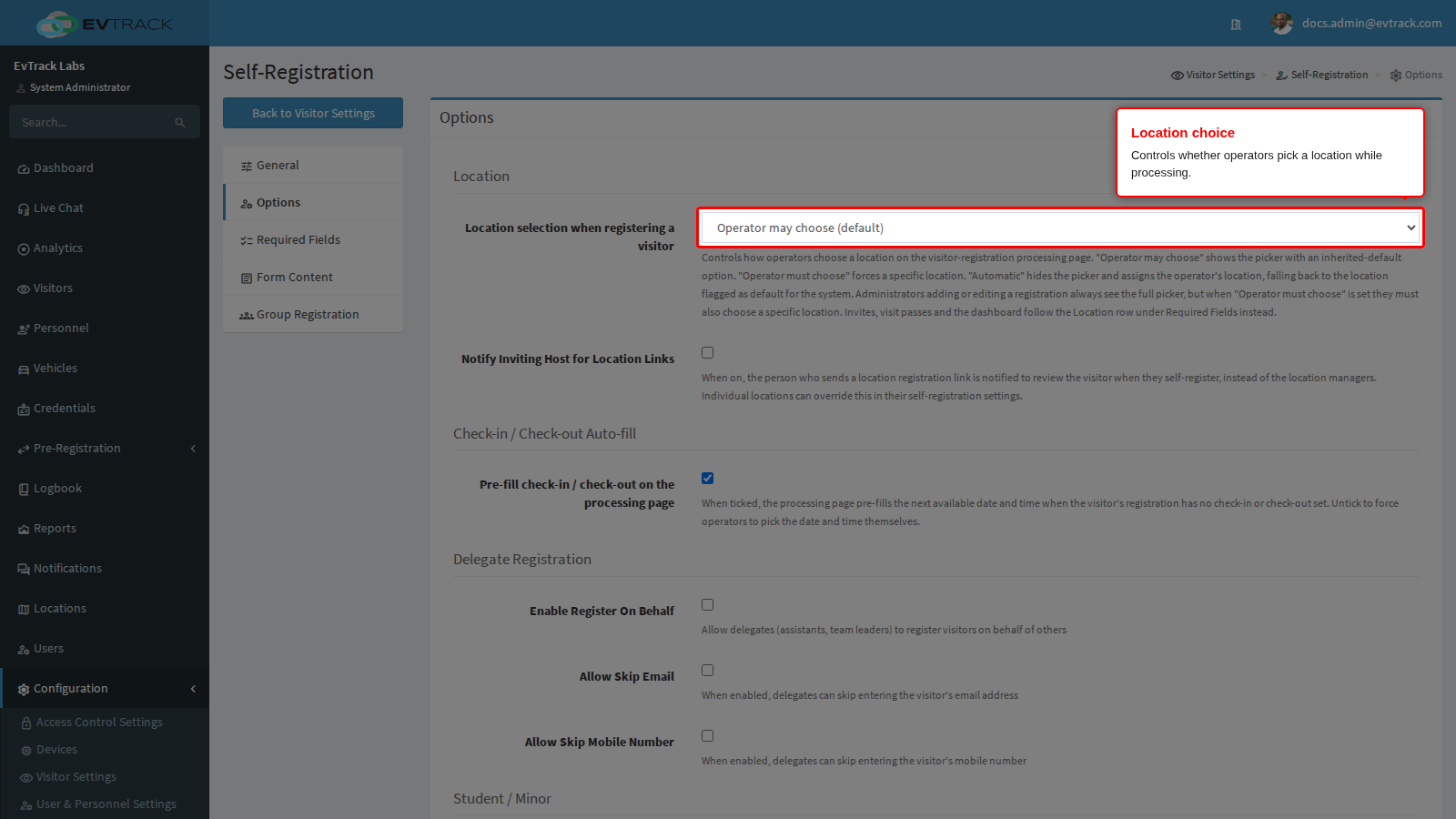Untick Pre-fill check-in / check-out checkbox

click(x=707, y=479)
